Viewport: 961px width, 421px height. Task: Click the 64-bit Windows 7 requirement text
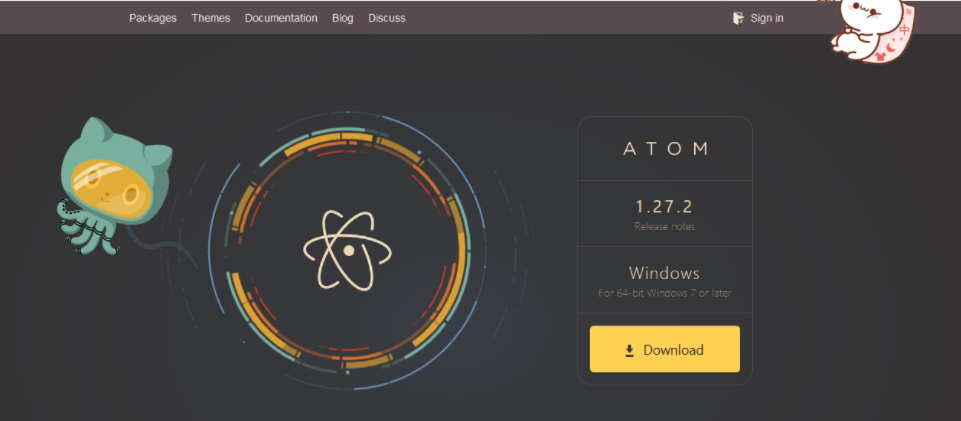pos(664,294)
